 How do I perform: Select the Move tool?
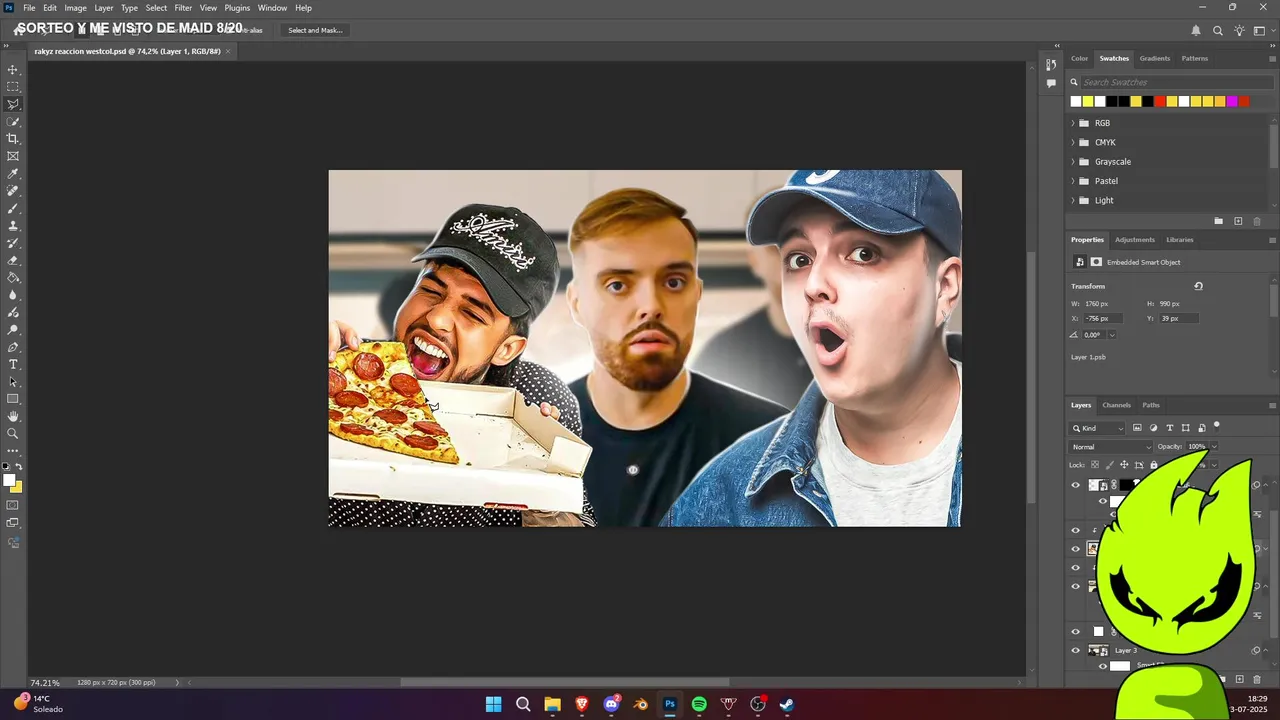point(13,70)
